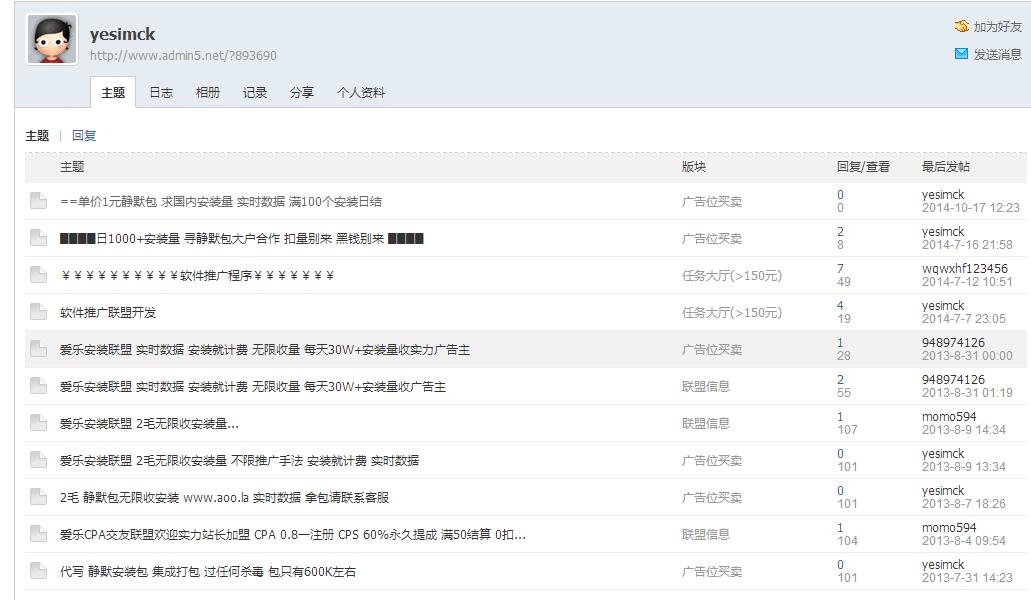
Task: Click folder icon beside 代写 静默安装包 thread
Action: tap(38, 571)
